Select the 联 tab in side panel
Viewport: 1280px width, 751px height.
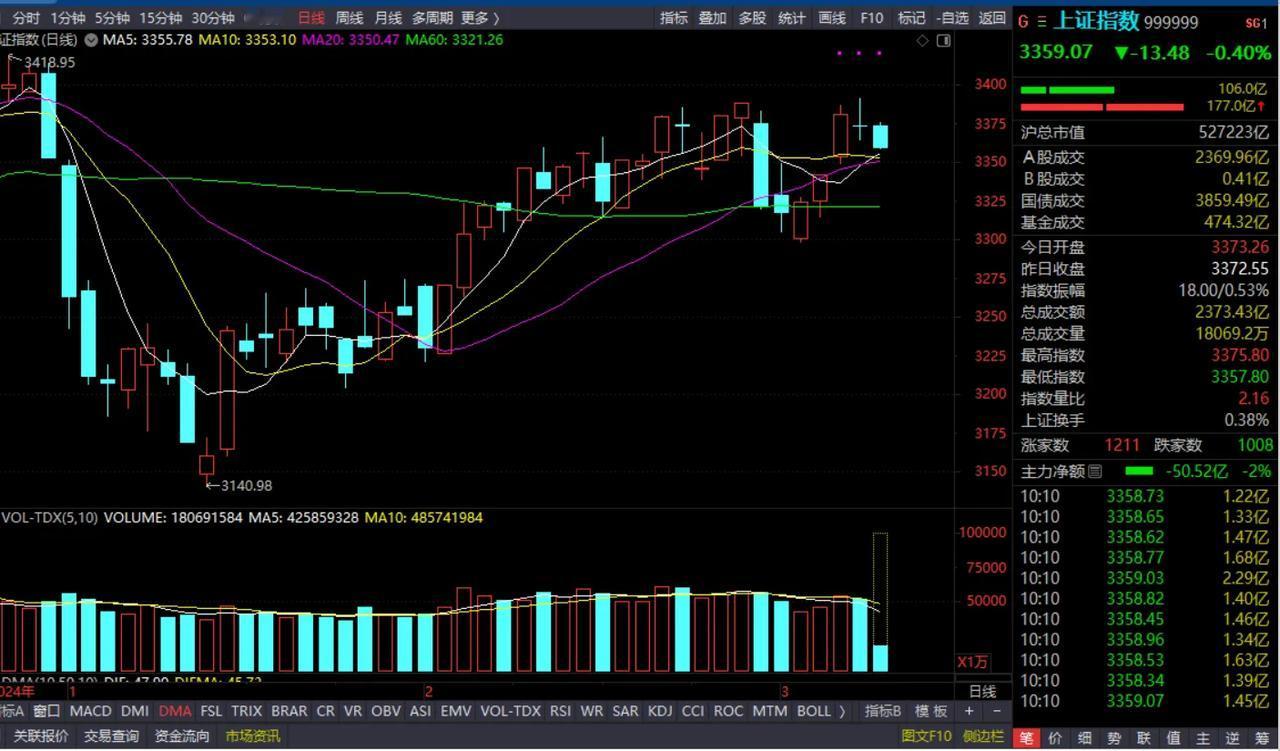[1145, 738]
